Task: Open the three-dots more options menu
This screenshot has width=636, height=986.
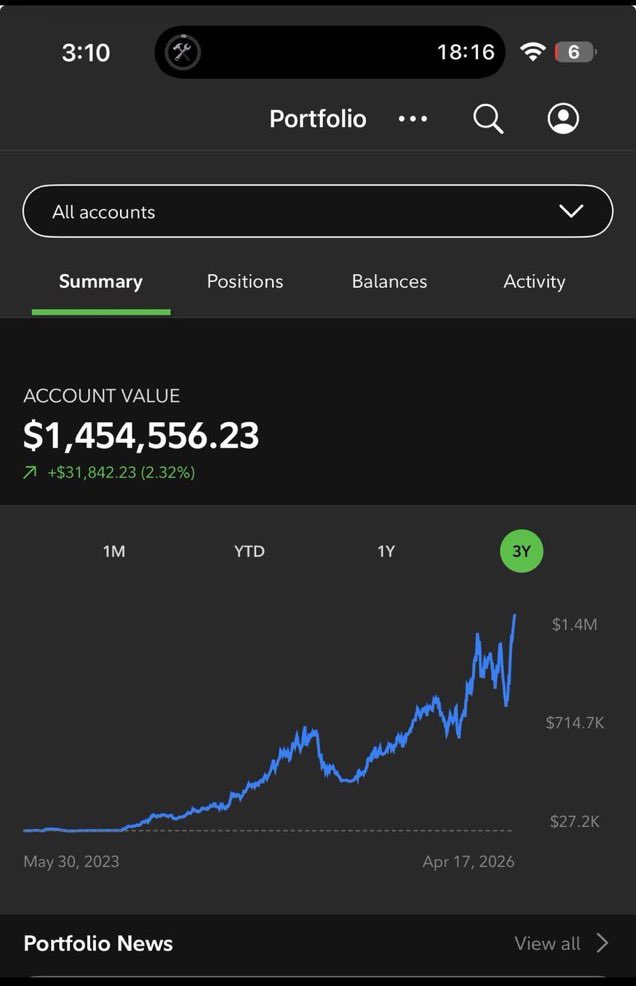Action: [x=413, y=119]
